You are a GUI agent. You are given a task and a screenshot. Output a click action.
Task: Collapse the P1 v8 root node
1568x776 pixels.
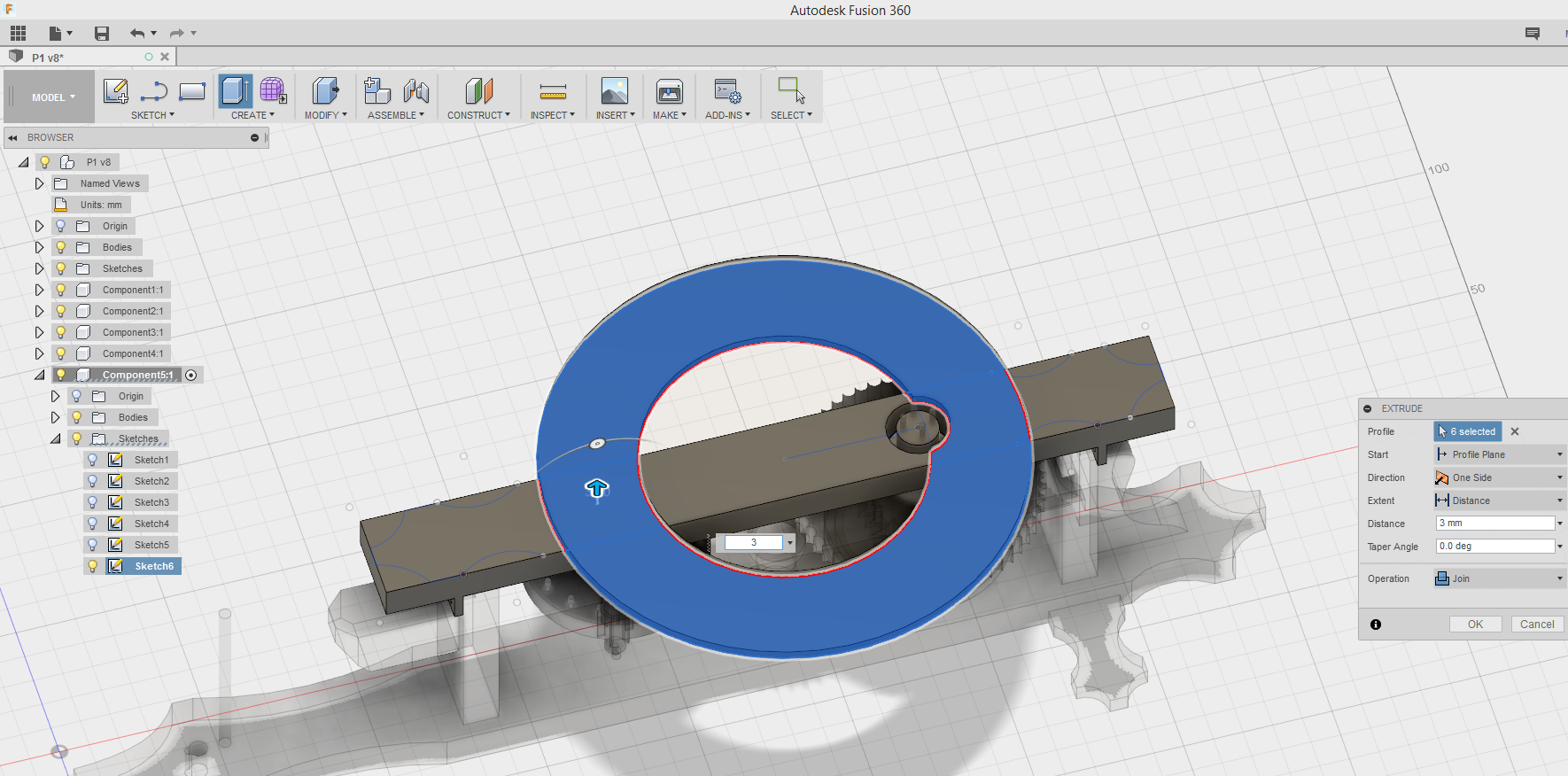(x=24, y=162)
